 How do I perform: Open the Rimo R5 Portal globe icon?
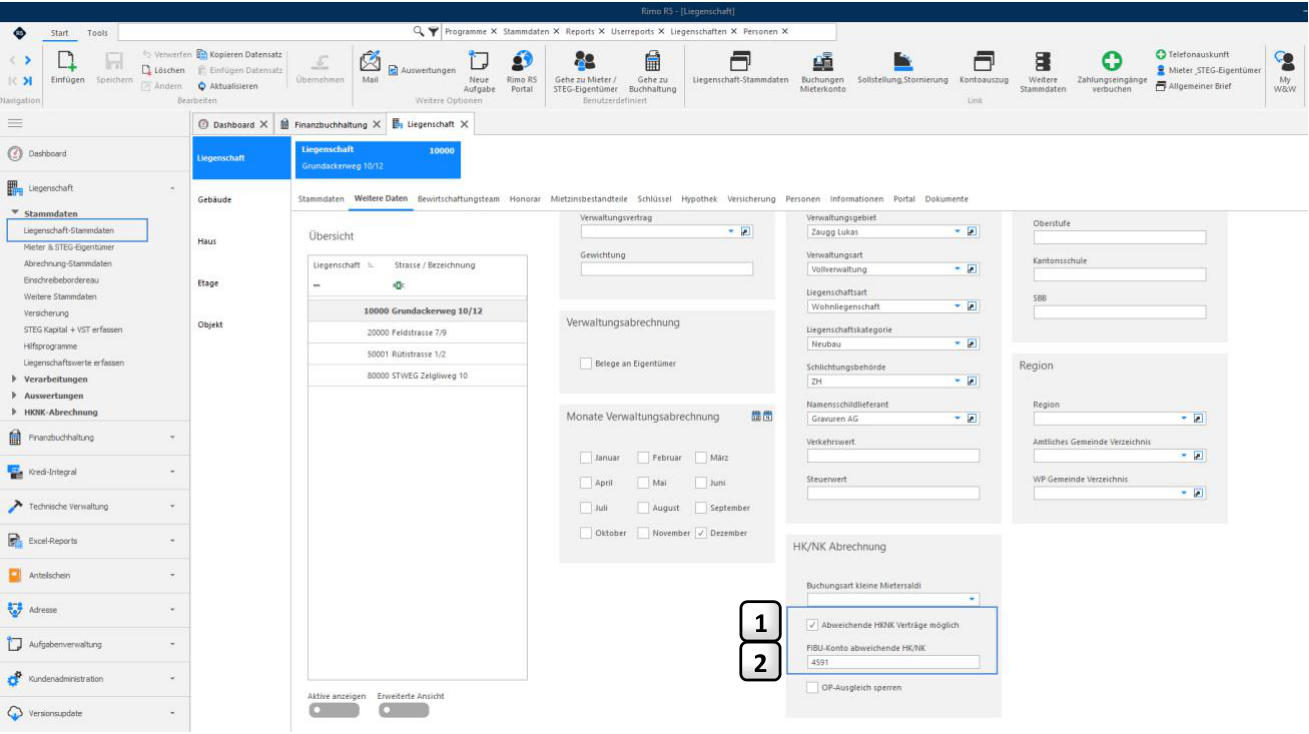point(521,61)
